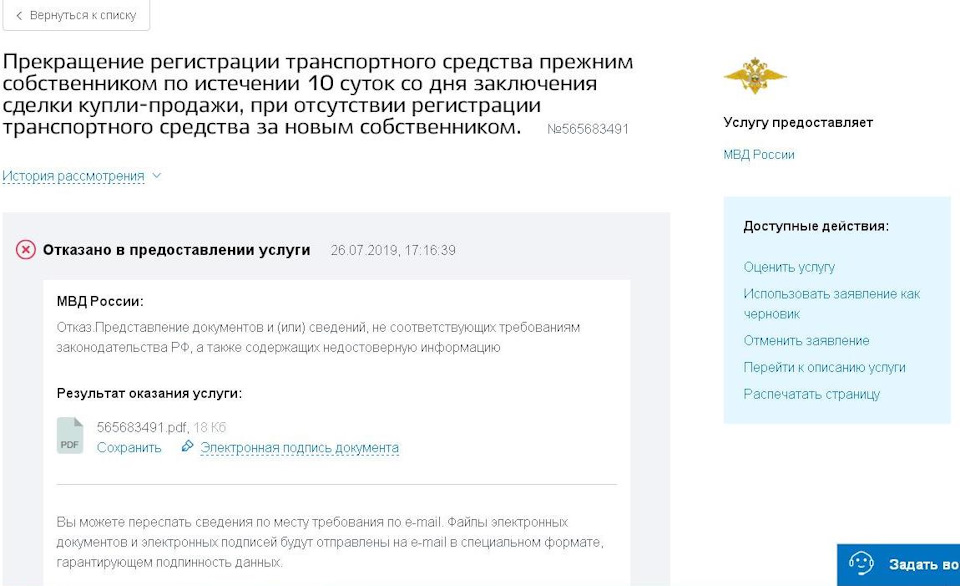This screenshot has height=586, width=960.
Task: Click the chevron next to 'История рассмотрения'
Action: (157, 176)
